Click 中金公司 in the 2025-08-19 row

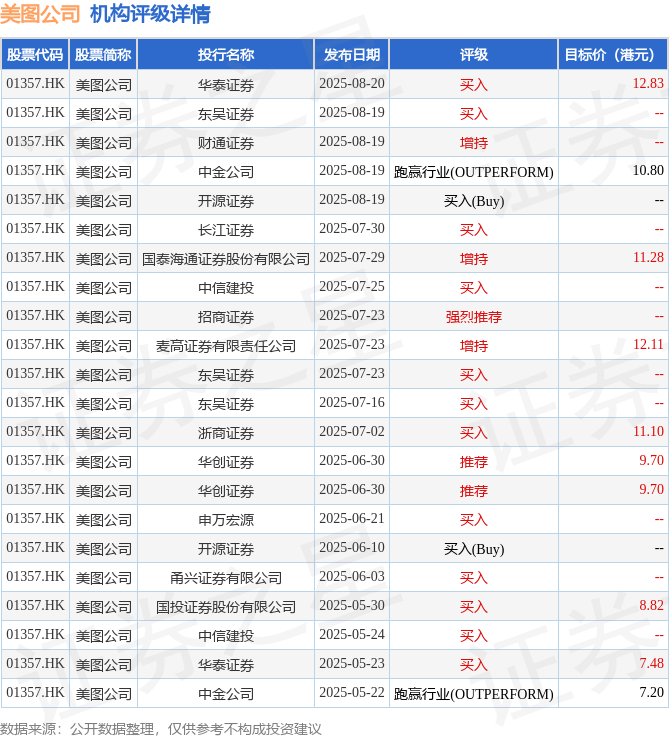pos(226,172)
